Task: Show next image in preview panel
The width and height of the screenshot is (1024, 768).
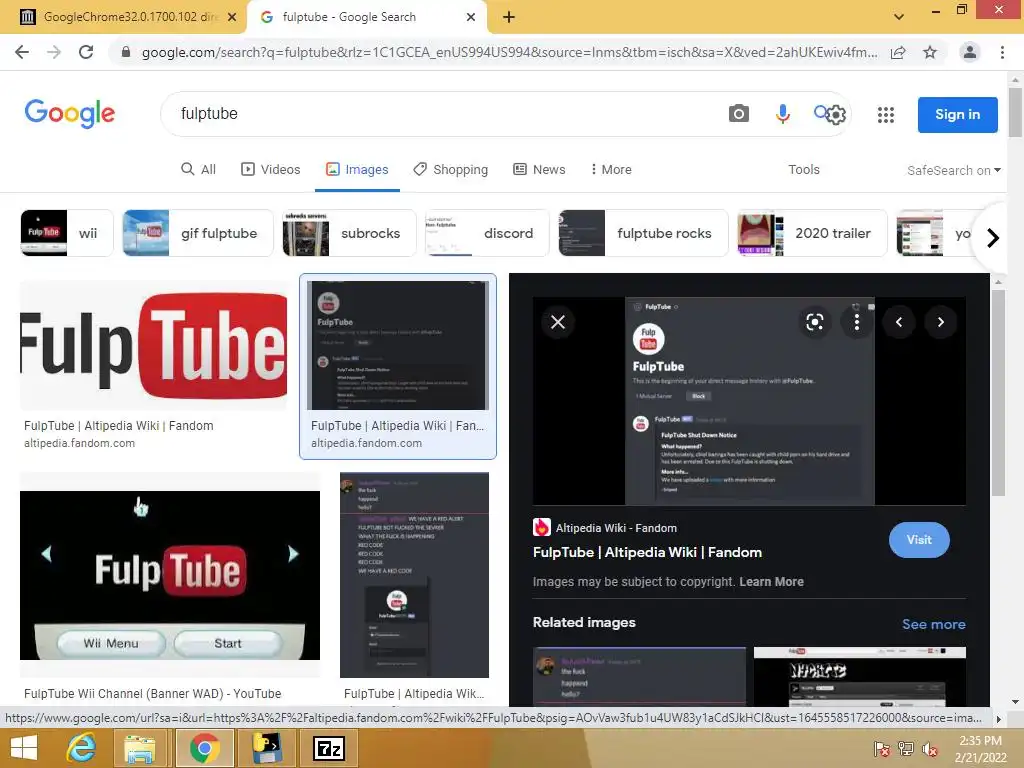Action: pos(940,322)
